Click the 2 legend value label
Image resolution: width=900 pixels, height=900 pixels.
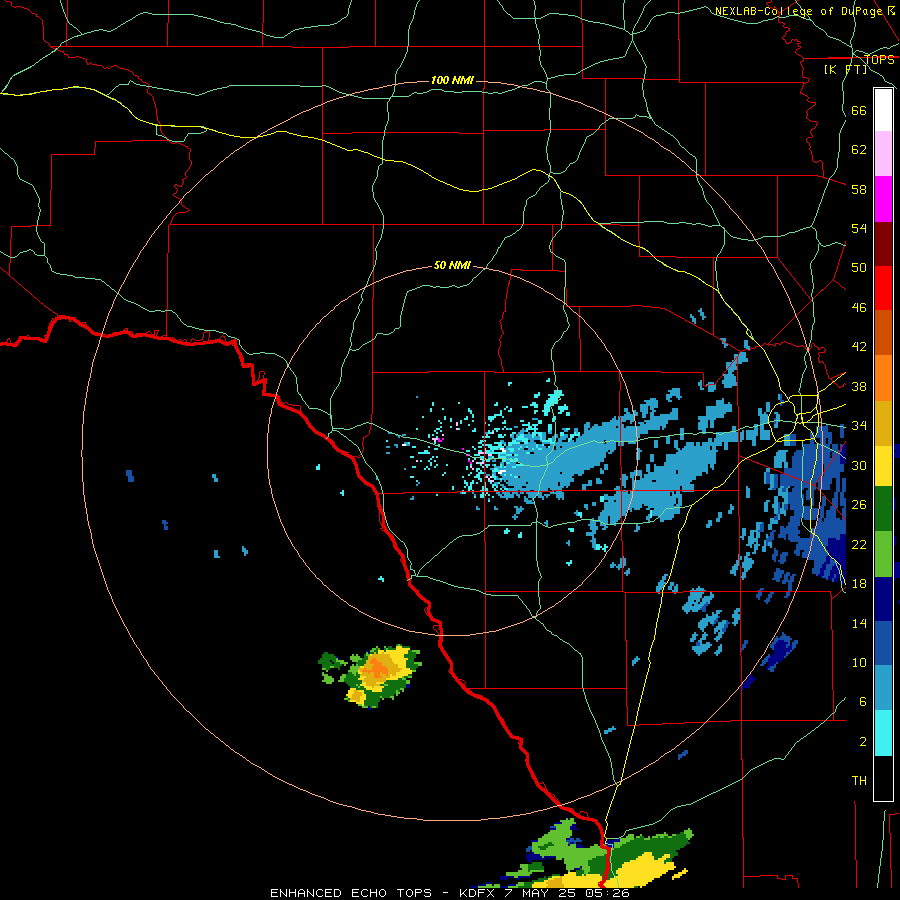point(863,742)
